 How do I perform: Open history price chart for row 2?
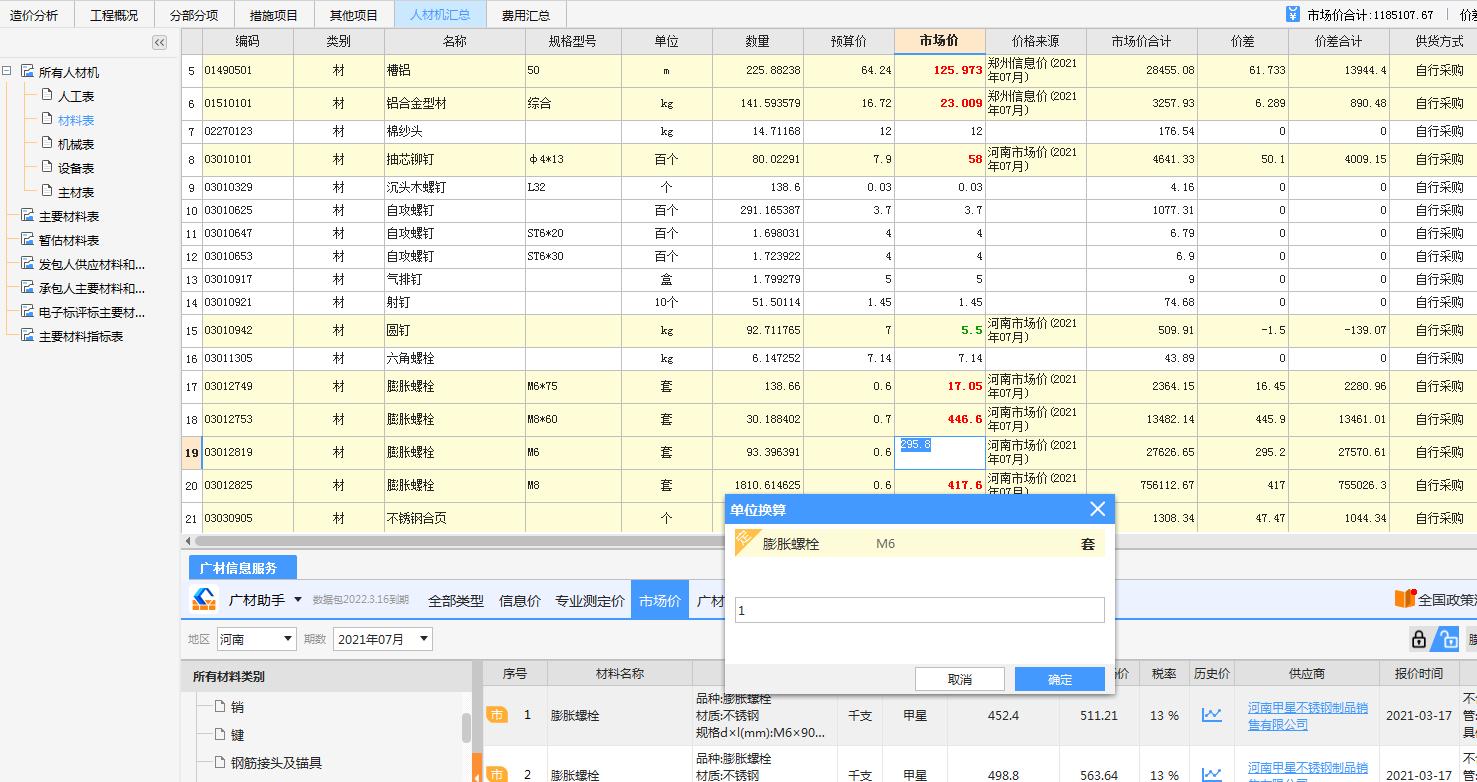tap(1212, 775)
